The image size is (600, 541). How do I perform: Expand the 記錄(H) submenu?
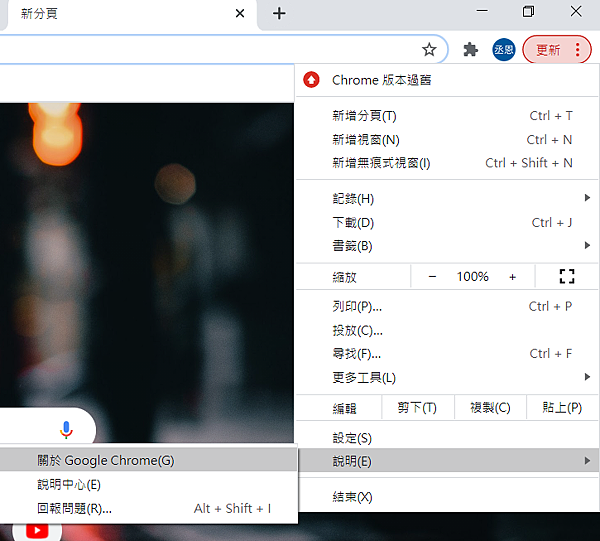[x=447, y=199]
